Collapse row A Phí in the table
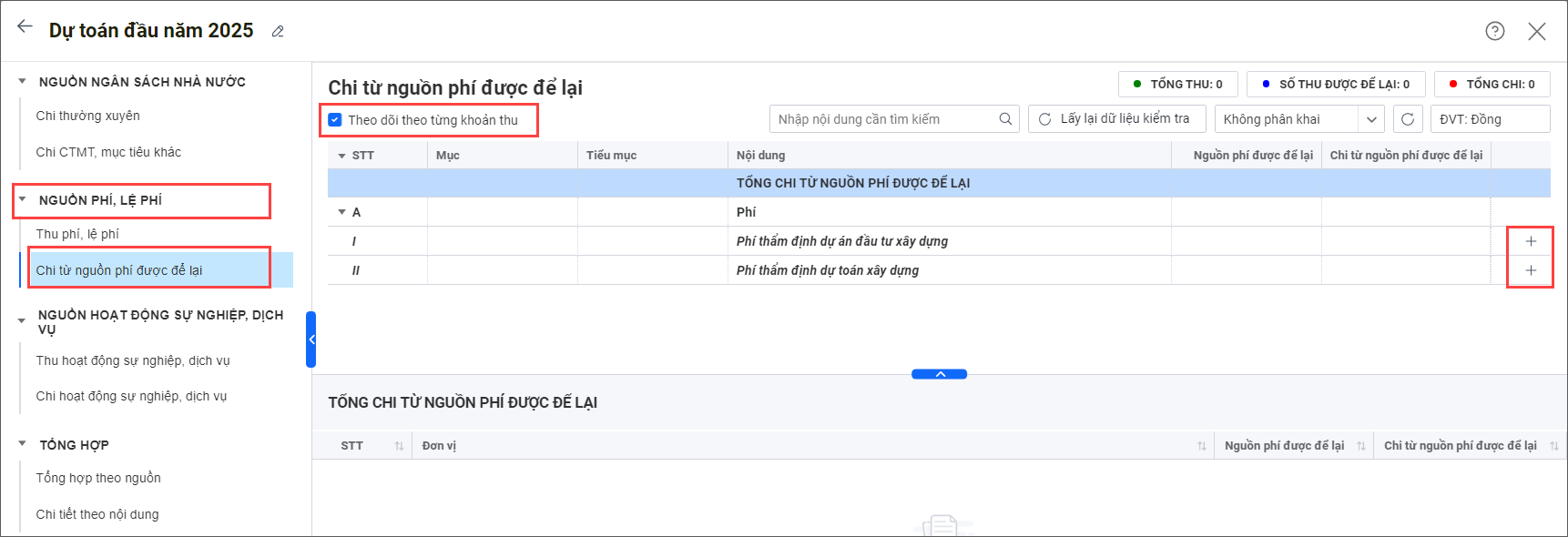The image size is (1568, 537). coord(342,212)
